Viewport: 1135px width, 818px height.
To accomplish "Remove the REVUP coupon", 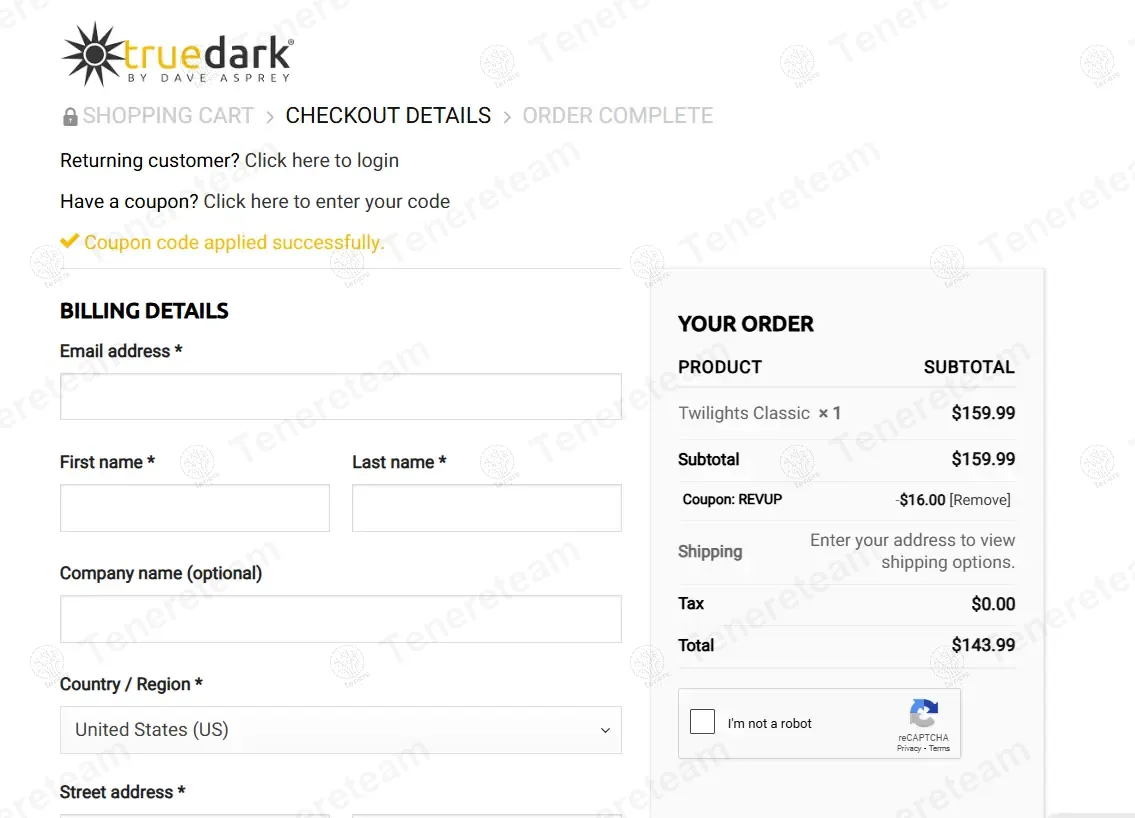I will tap(980, 500).
